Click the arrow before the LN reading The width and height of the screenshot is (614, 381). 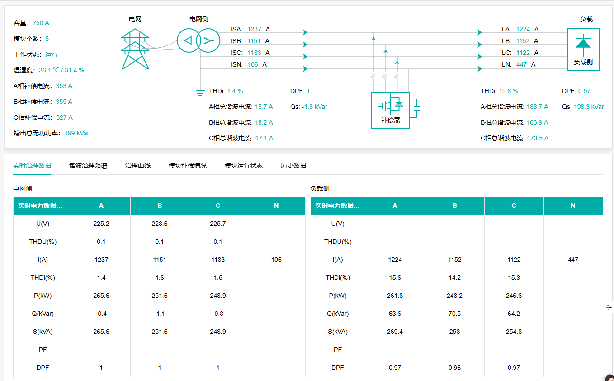click(x=479, y=69)
